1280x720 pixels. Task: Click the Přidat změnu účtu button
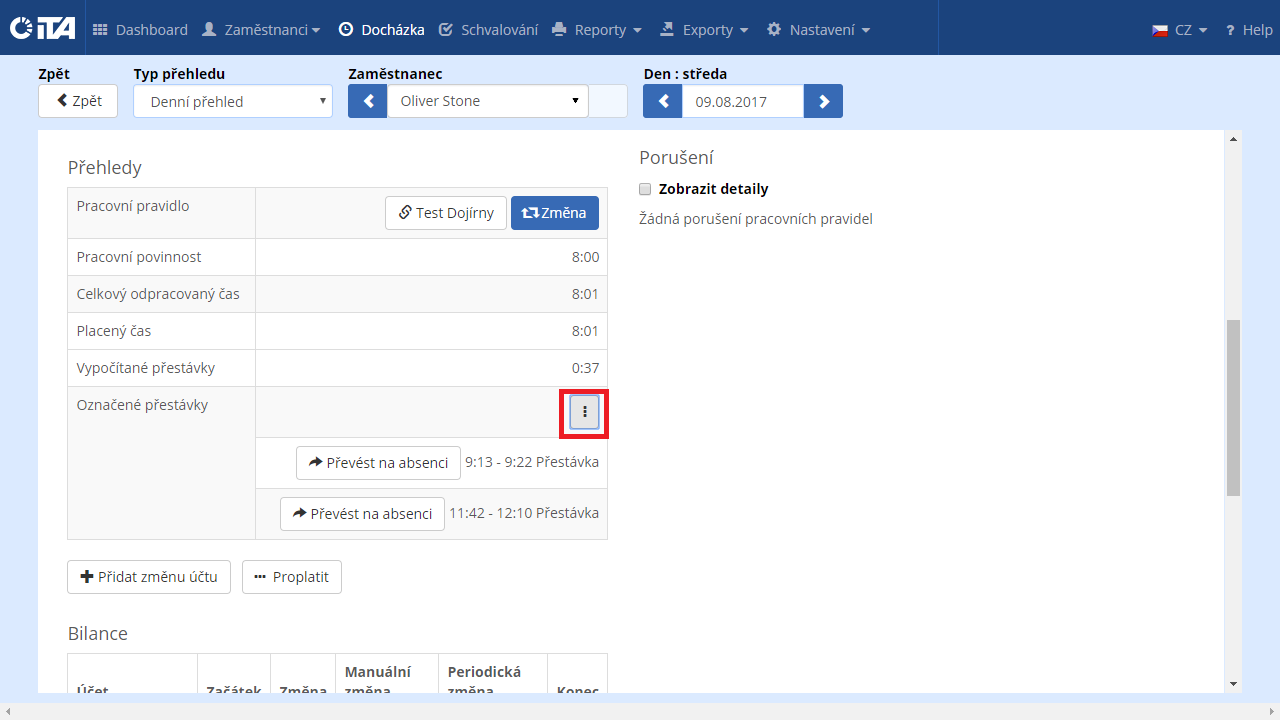pos(149,577)
